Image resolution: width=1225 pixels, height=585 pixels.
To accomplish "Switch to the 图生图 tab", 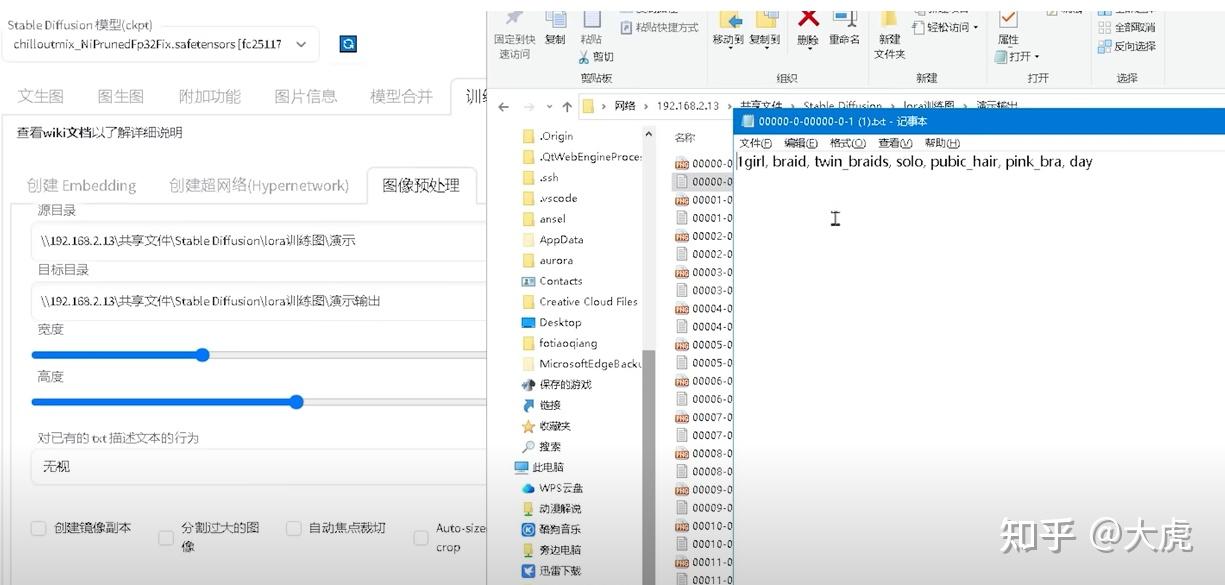I will [x=120, y=95].
